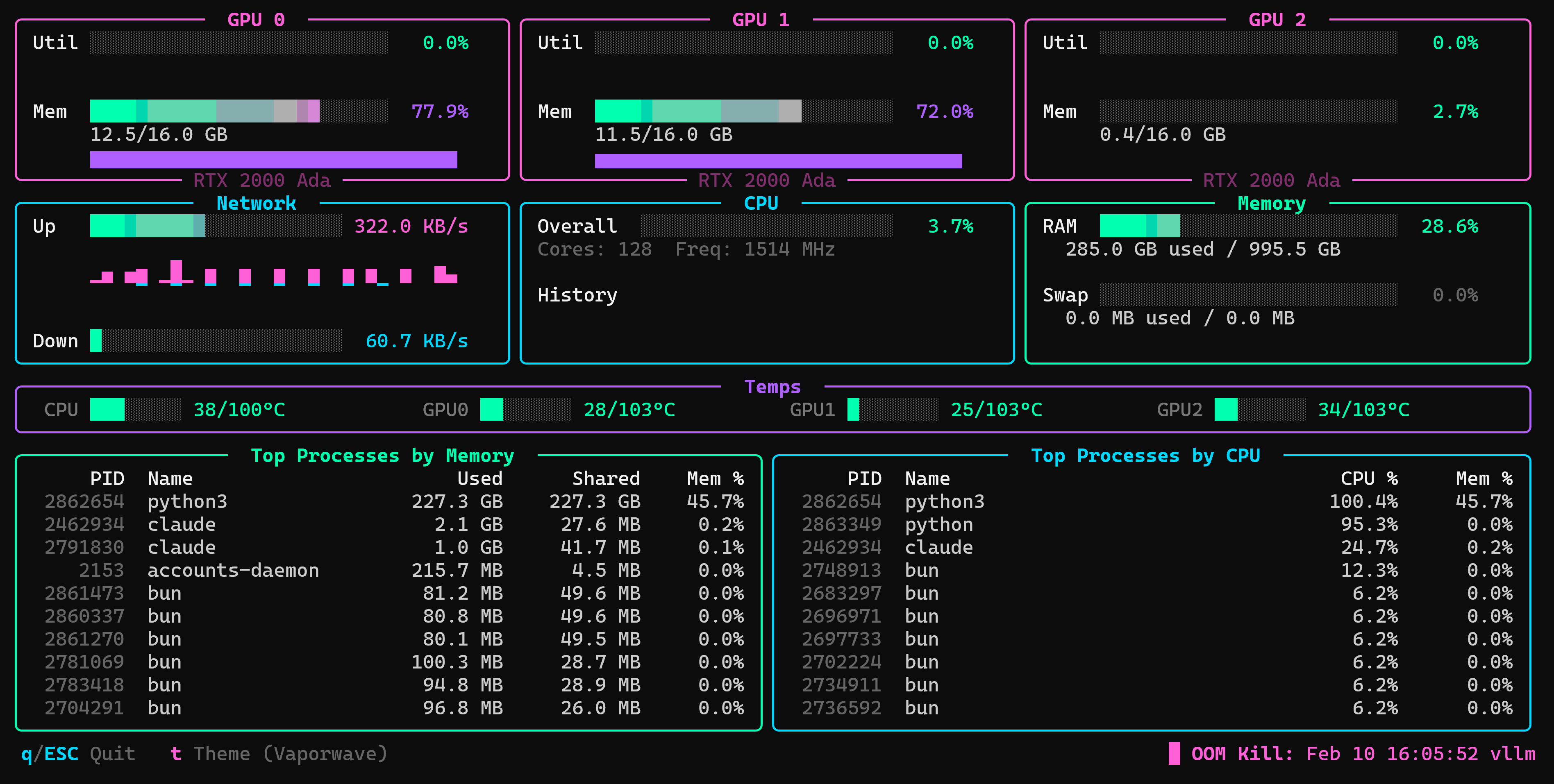Click the Network Up bandwidth bar
Image resolution: width=1554 pixels, height=784 pixels.
pos(216,226)
